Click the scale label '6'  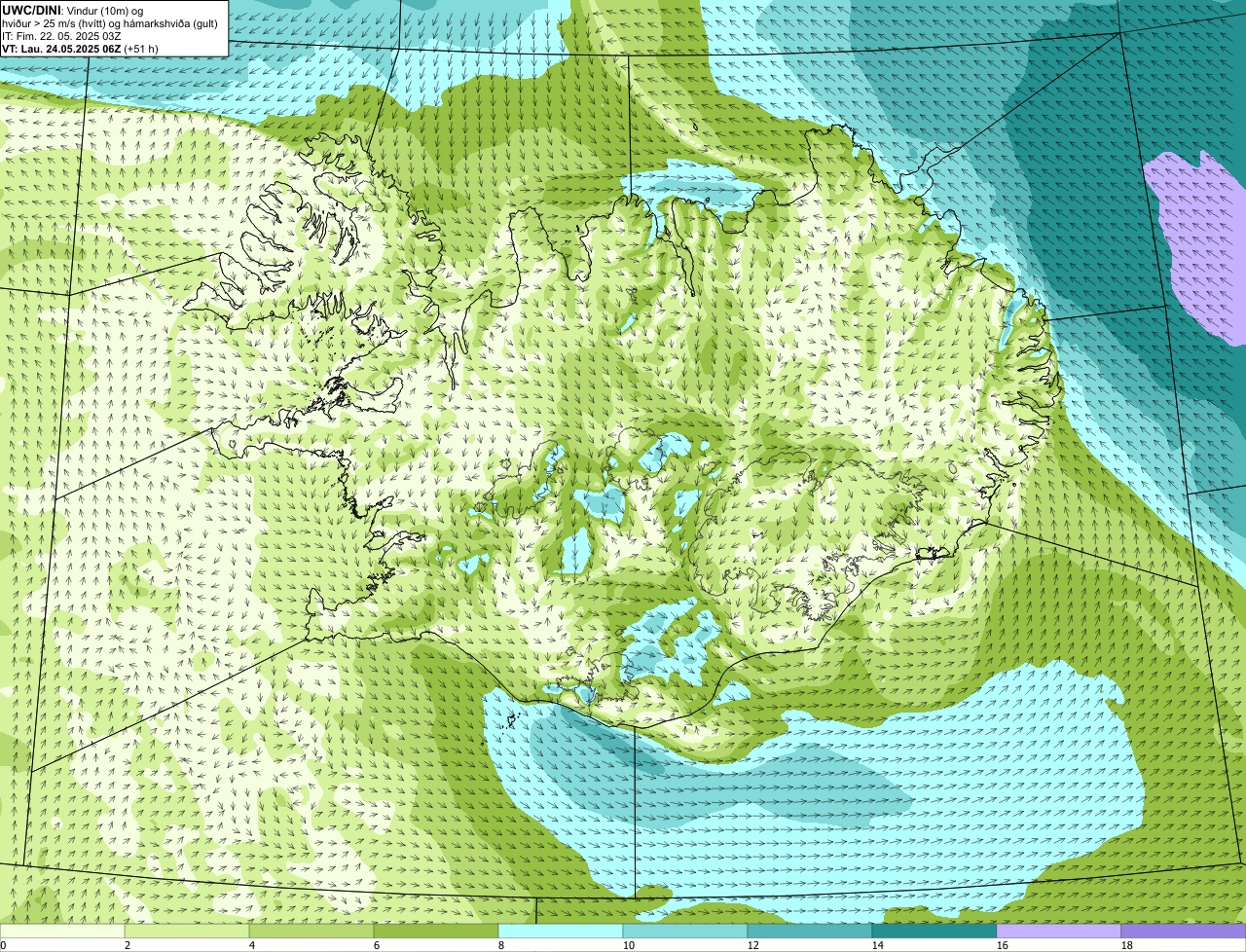(377, 945)
